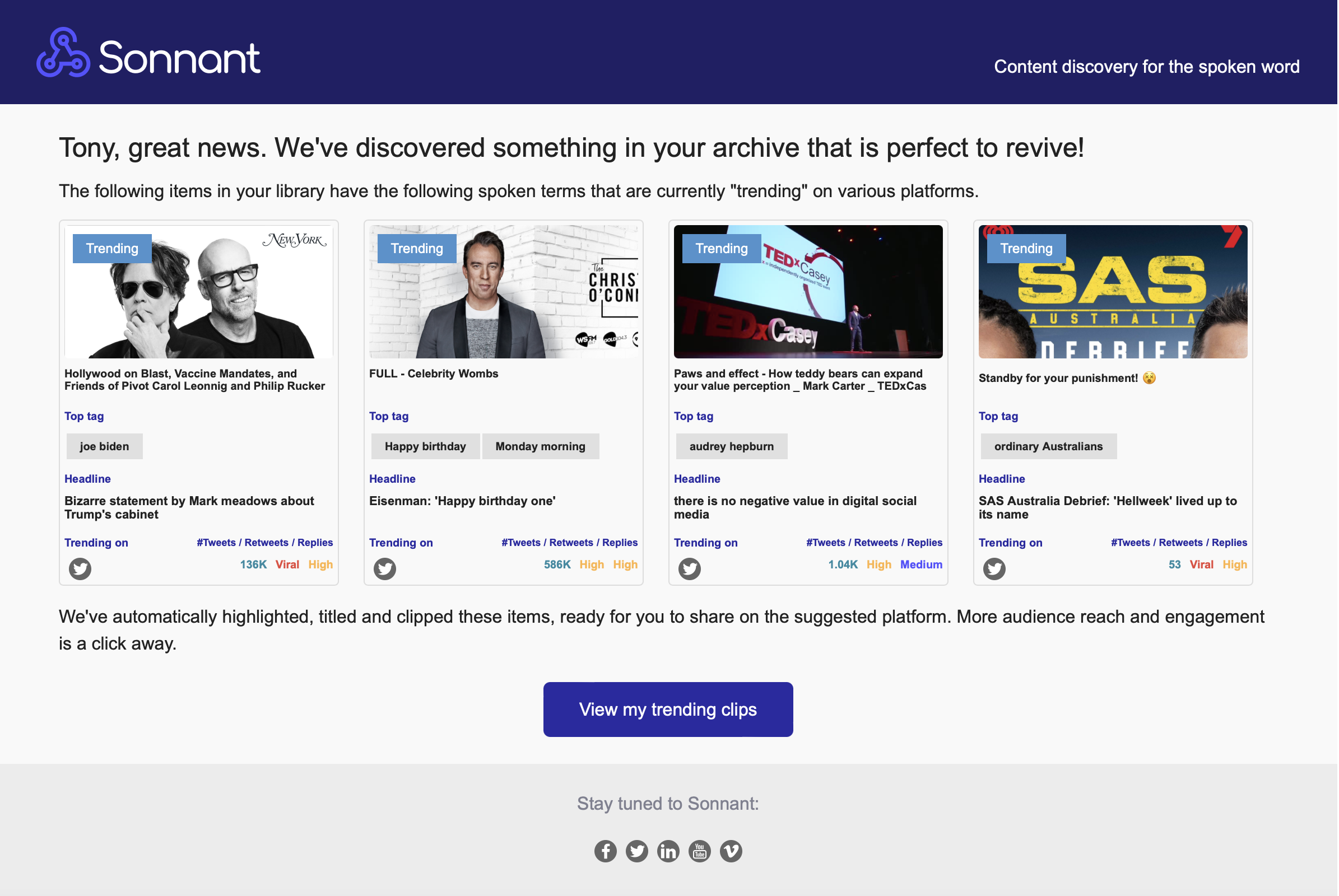The width and height of the screenshot is (1339, 896).
Task: Open Twitter icon on Hollywood on Blast card
Action: 80,569
